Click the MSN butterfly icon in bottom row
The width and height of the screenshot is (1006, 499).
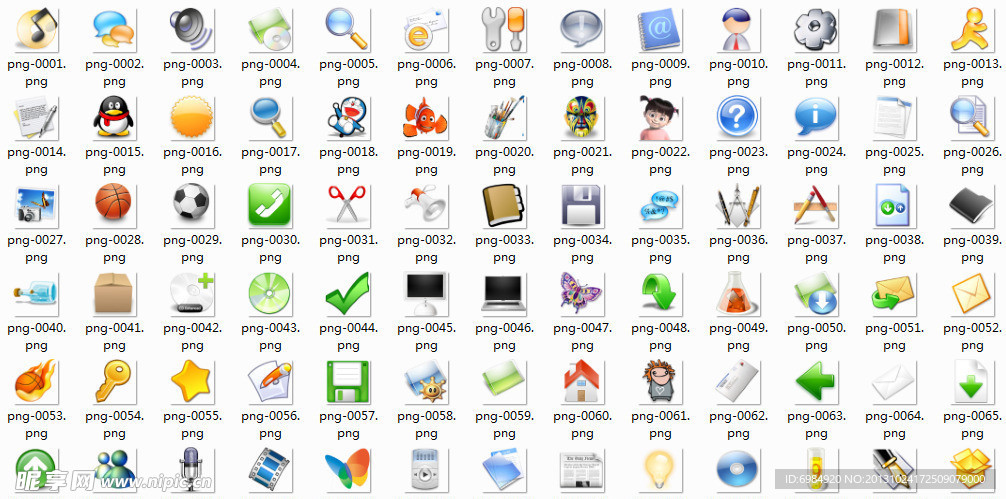coord(348,469)
